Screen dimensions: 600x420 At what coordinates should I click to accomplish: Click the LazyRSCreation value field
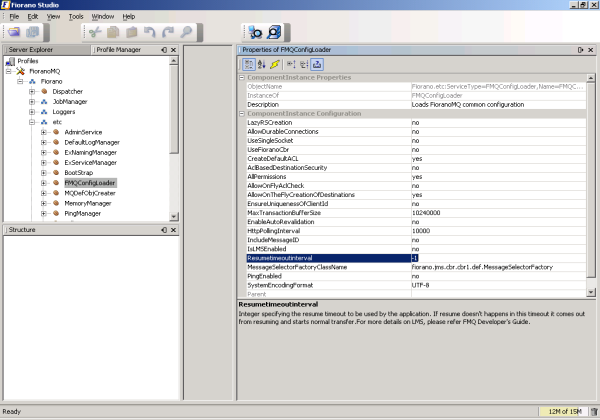(498, 123)
